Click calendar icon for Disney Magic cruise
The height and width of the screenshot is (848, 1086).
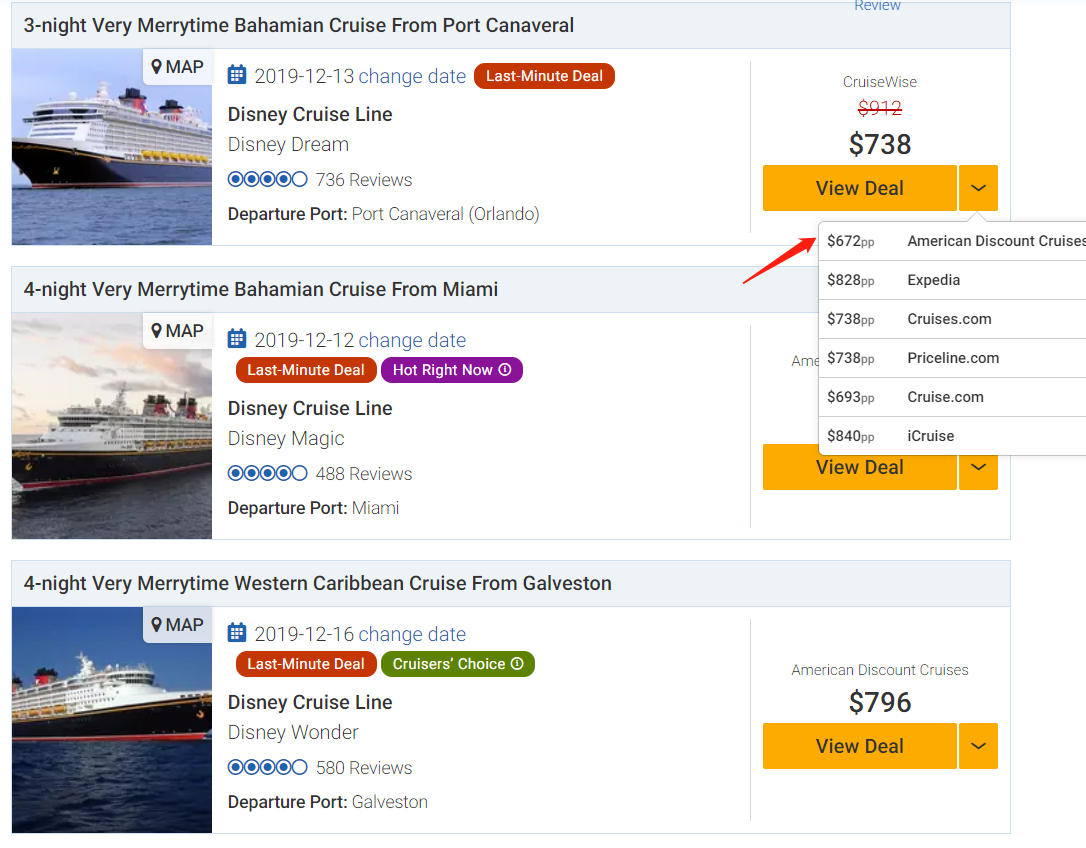(x=237, y=339)
